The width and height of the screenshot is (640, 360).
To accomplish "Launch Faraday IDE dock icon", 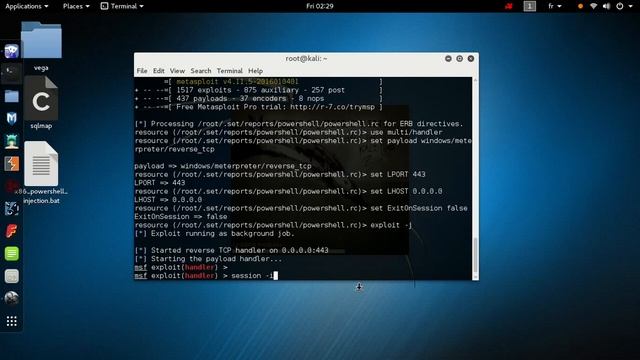I will (11, 231).
